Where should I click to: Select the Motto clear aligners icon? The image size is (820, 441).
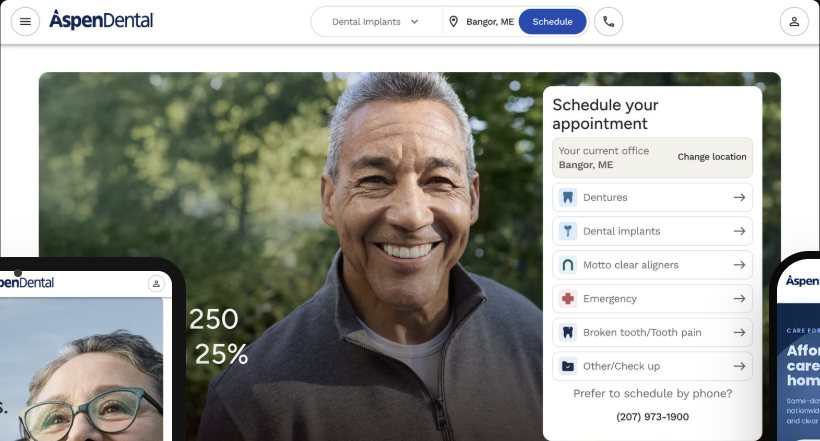(567, 265)
